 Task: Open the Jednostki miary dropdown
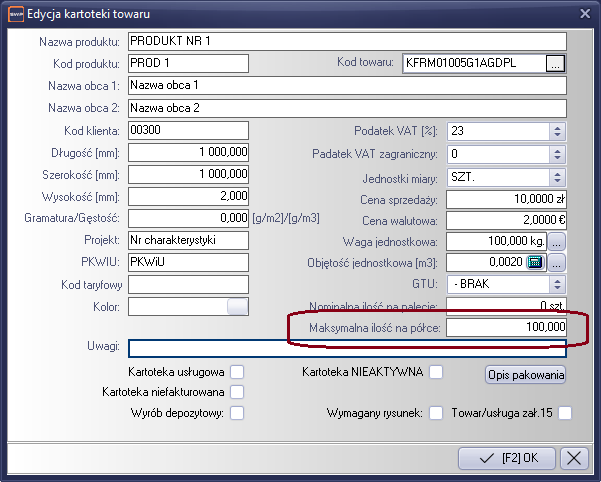[558, 176]
